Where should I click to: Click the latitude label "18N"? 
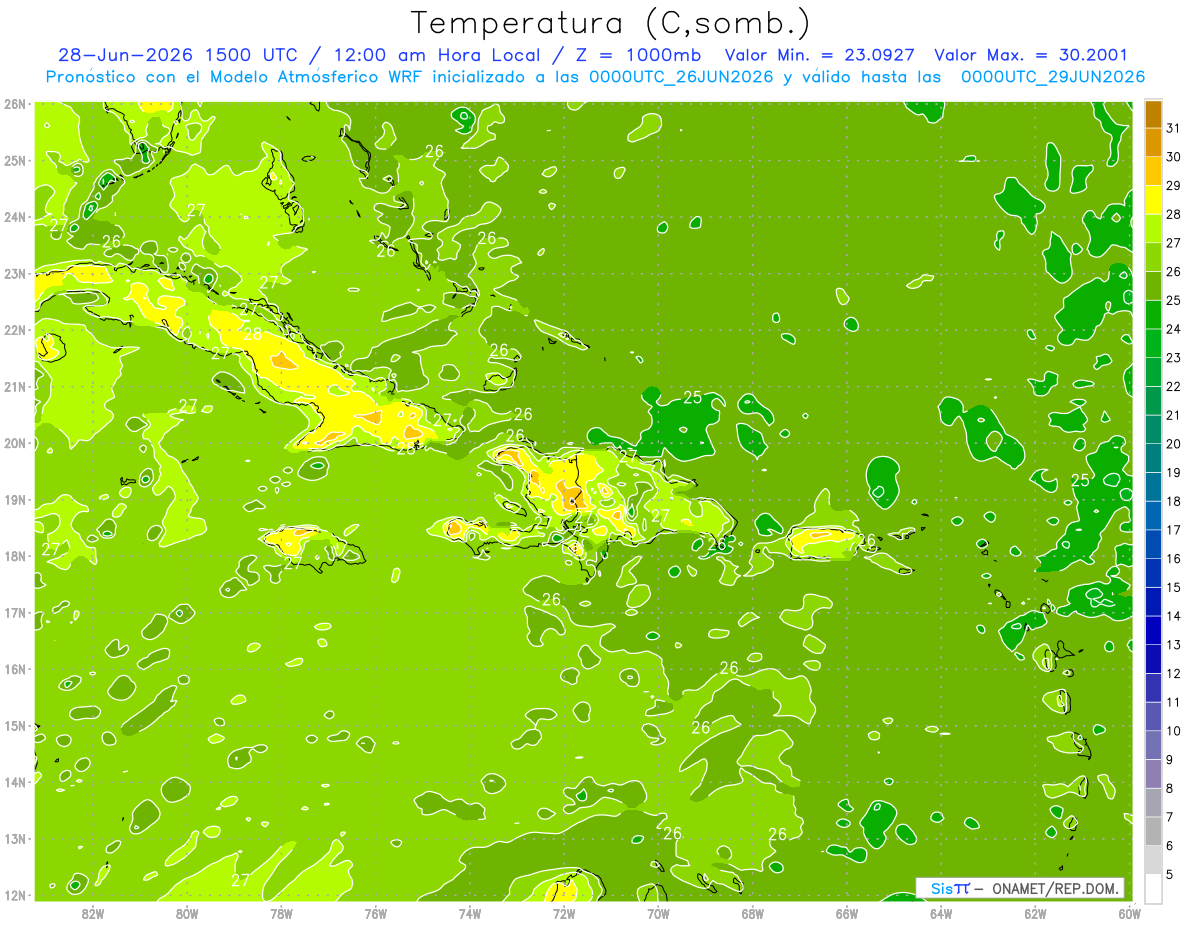pyautogui.click(x=15, y=556)
